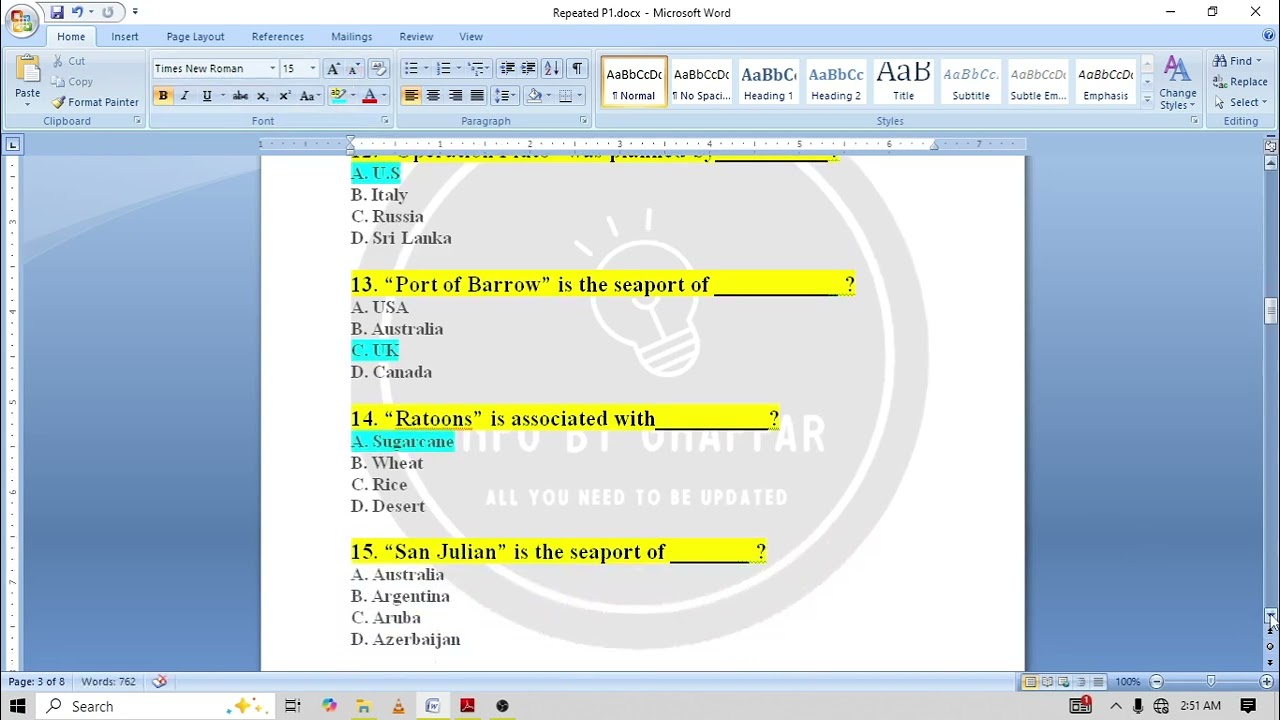Apply the Subtitle style

pos(970,81)
